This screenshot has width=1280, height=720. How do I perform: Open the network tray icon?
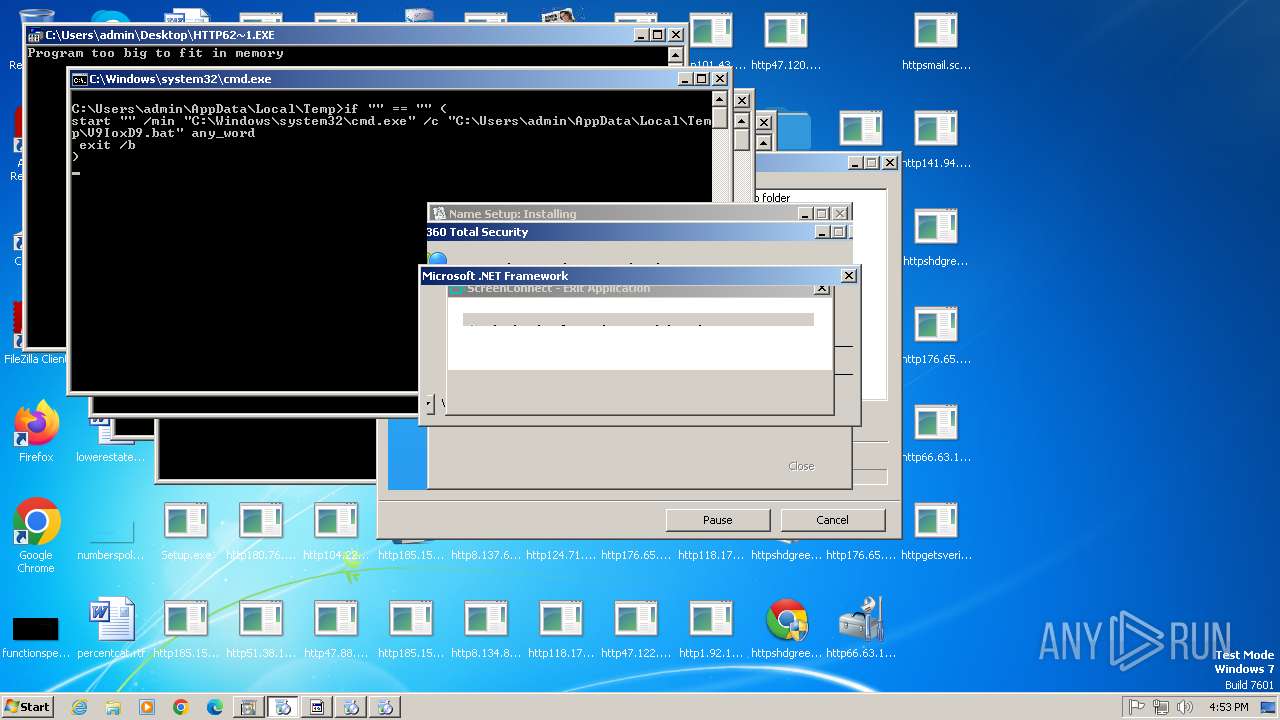[x=1161, y=707]
